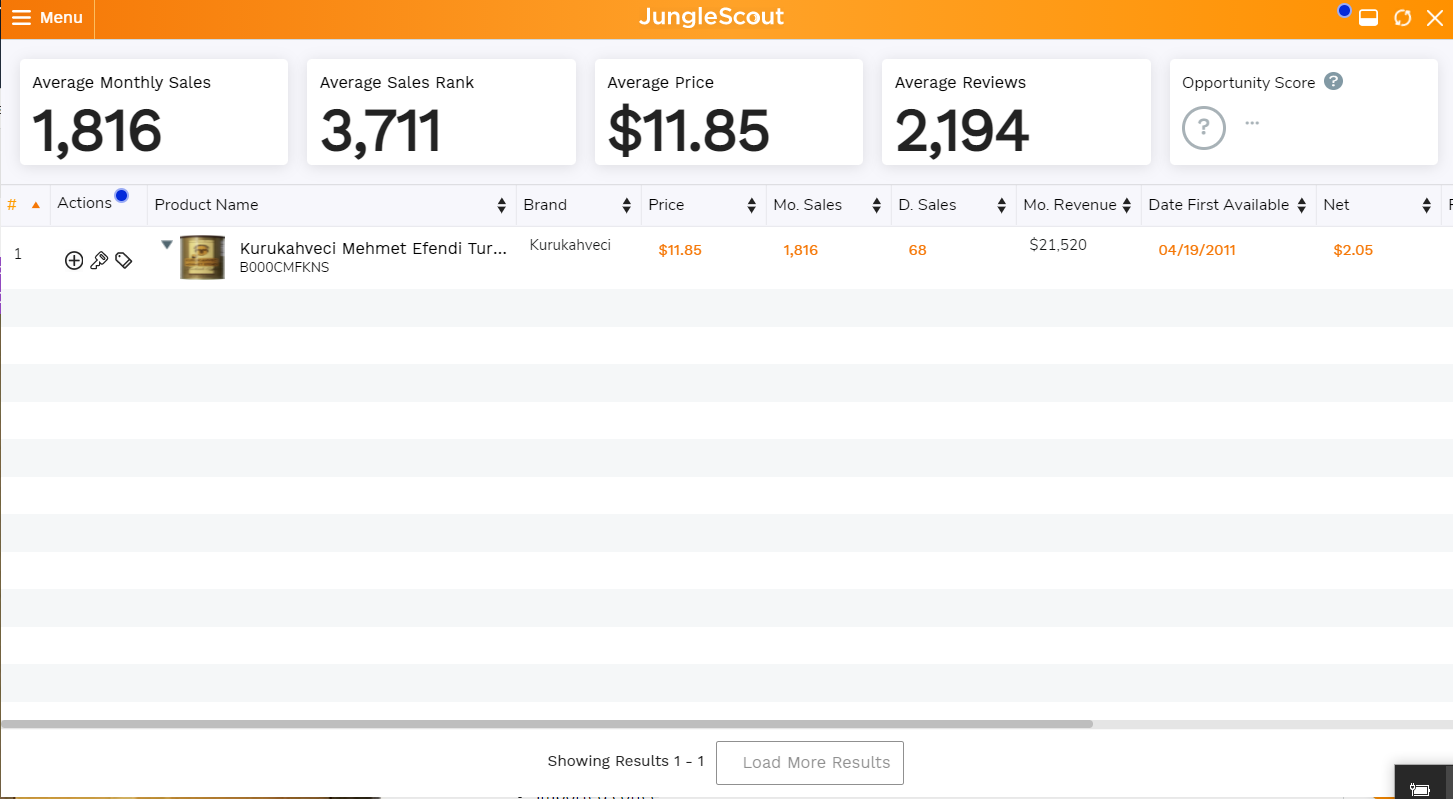Click the 1,816 monthly sales cell
1453x799 pixels.
click(801, 250)
